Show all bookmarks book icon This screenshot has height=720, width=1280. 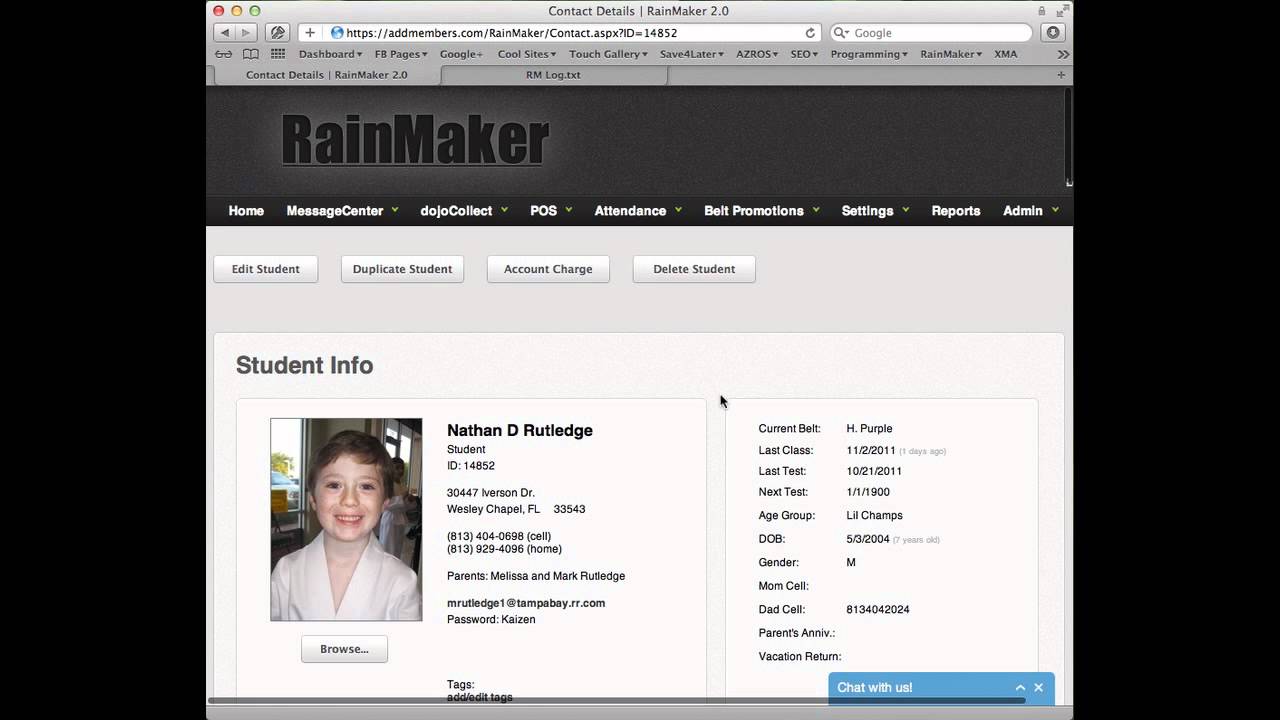point(251,54)
